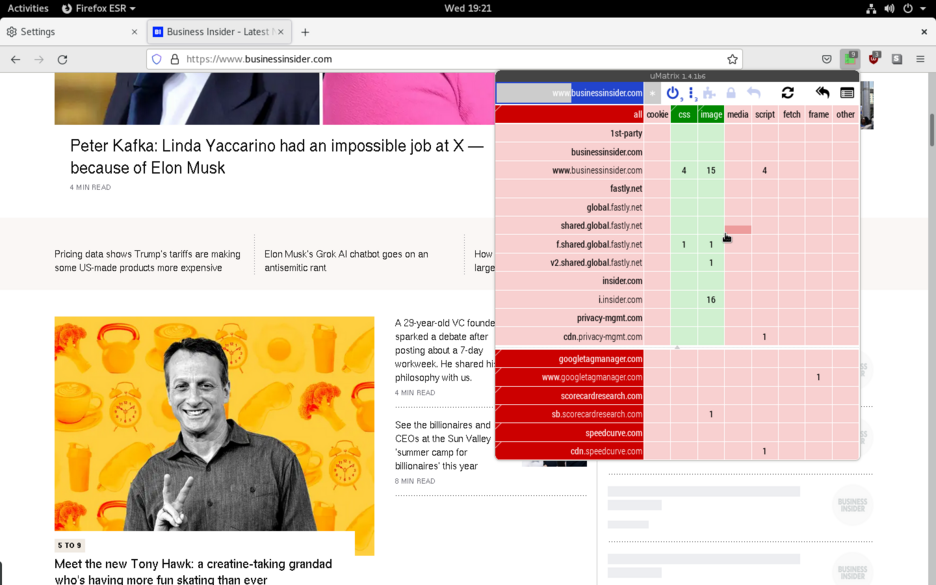
Task: Revert scope changes with uMatrix single arrow
Action: tap(754, 93)
